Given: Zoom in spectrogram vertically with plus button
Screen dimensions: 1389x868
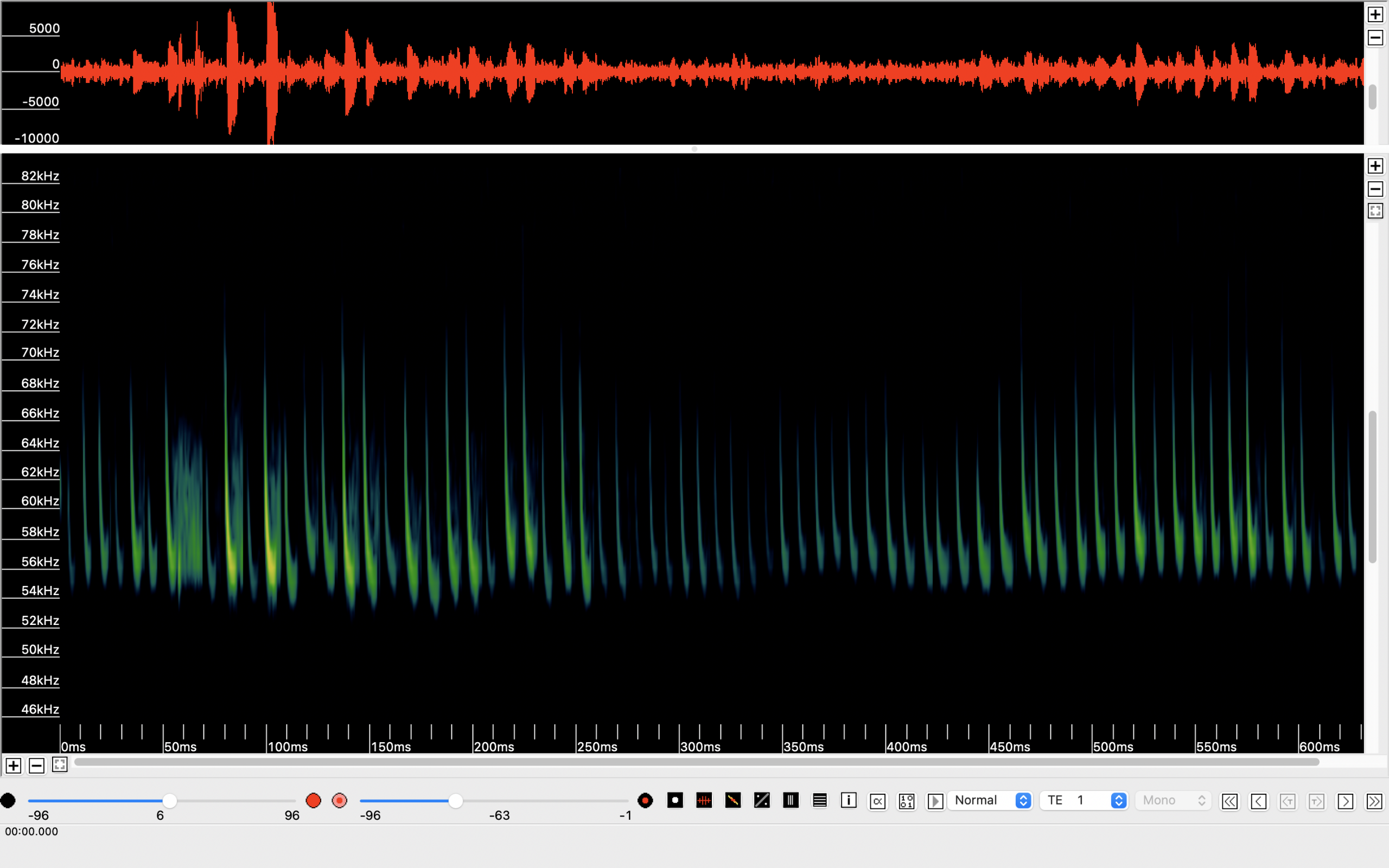Looking at the screenshot, I should (x=1375, y=166).
